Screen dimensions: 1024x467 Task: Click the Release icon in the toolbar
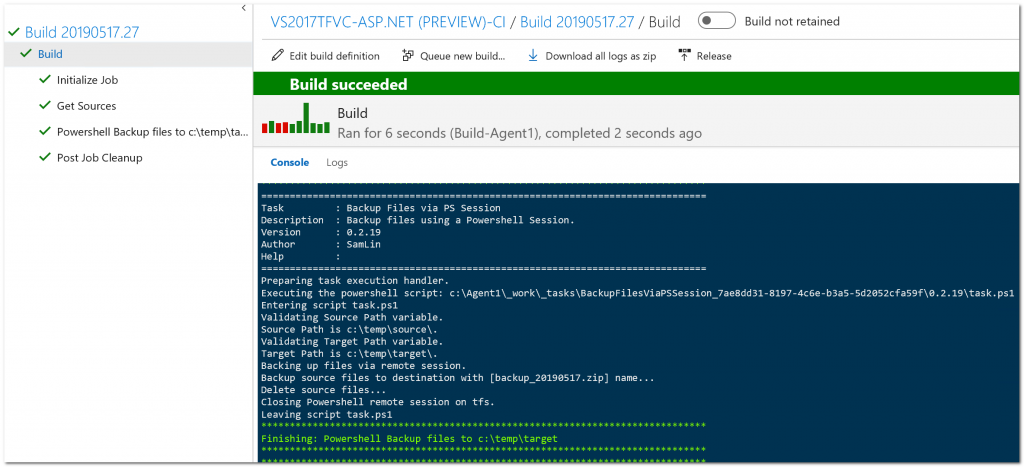684,56
